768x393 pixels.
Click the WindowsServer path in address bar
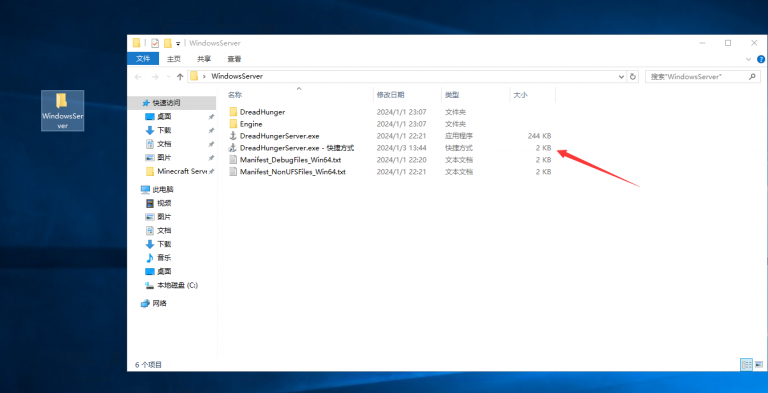(x=237, y=76)
